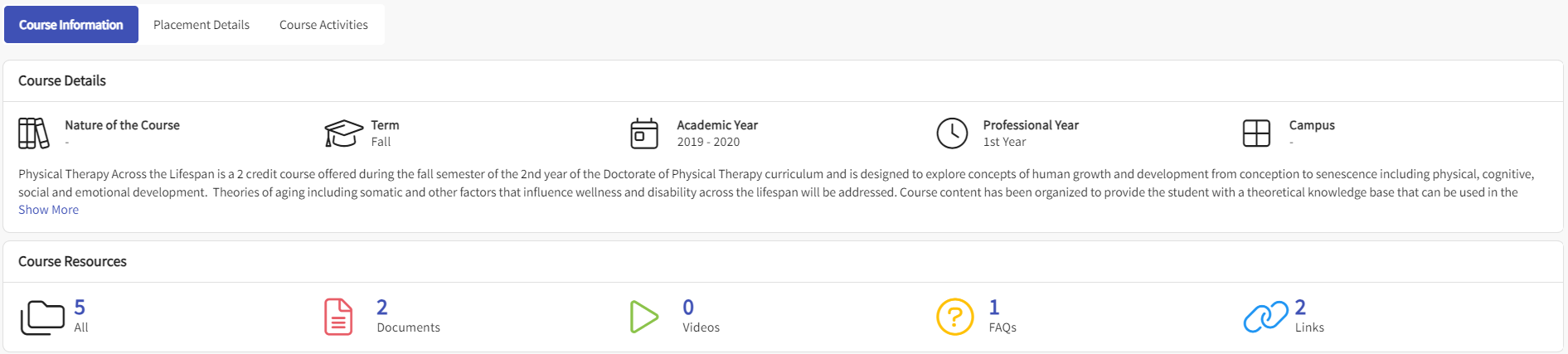Viewport: 1568px width, 354px height.
Task: Open the All resources folder icon
Action: [x=42, y=317]
